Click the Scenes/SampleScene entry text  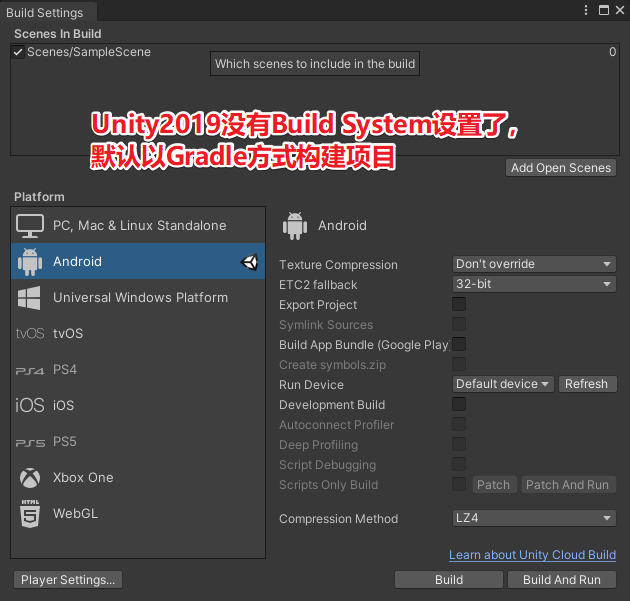89,52
